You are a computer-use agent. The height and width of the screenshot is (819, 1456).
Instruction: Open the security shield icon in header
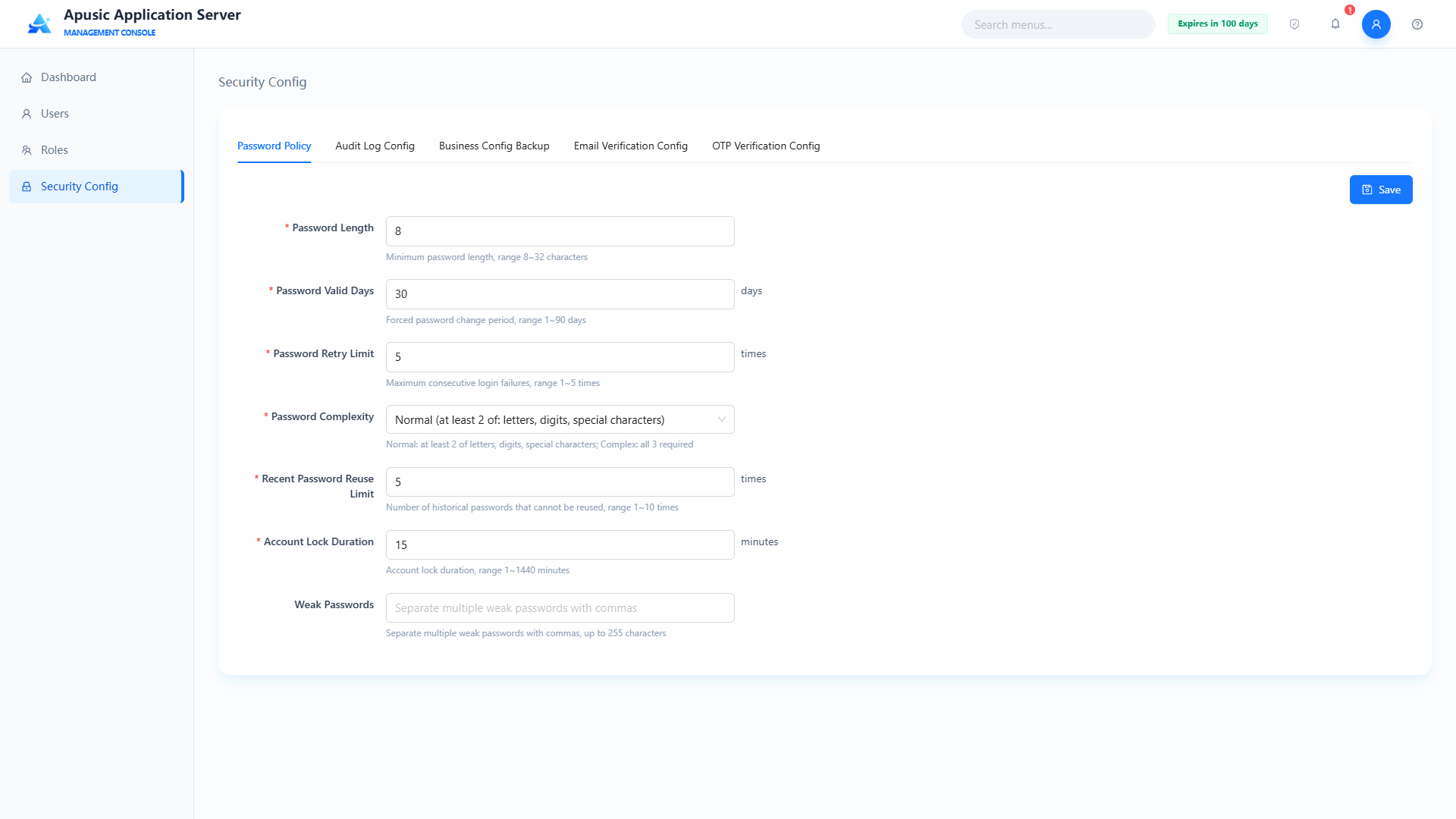(x=1294, y=24)
